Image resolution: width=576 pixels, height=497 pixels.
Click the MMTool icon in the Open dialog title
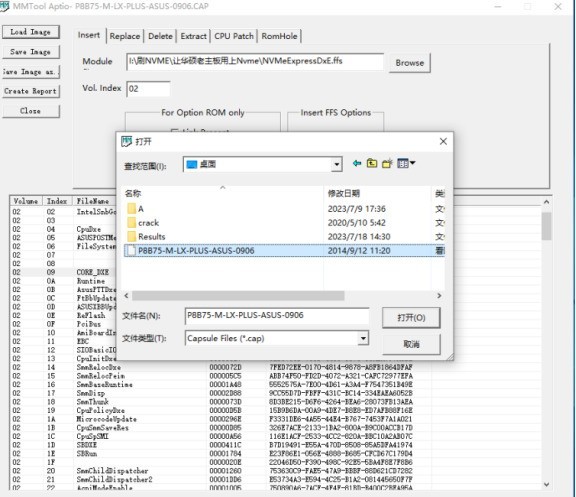[126, 141]
